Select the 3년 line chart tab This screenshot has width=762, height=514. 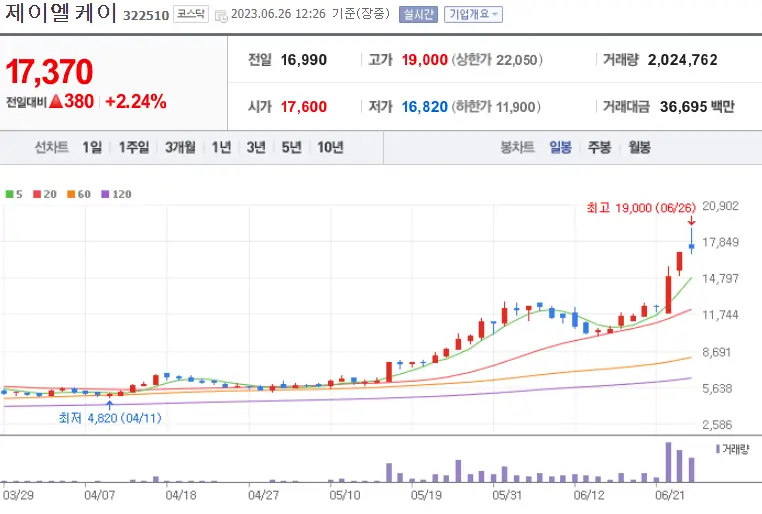256,147
